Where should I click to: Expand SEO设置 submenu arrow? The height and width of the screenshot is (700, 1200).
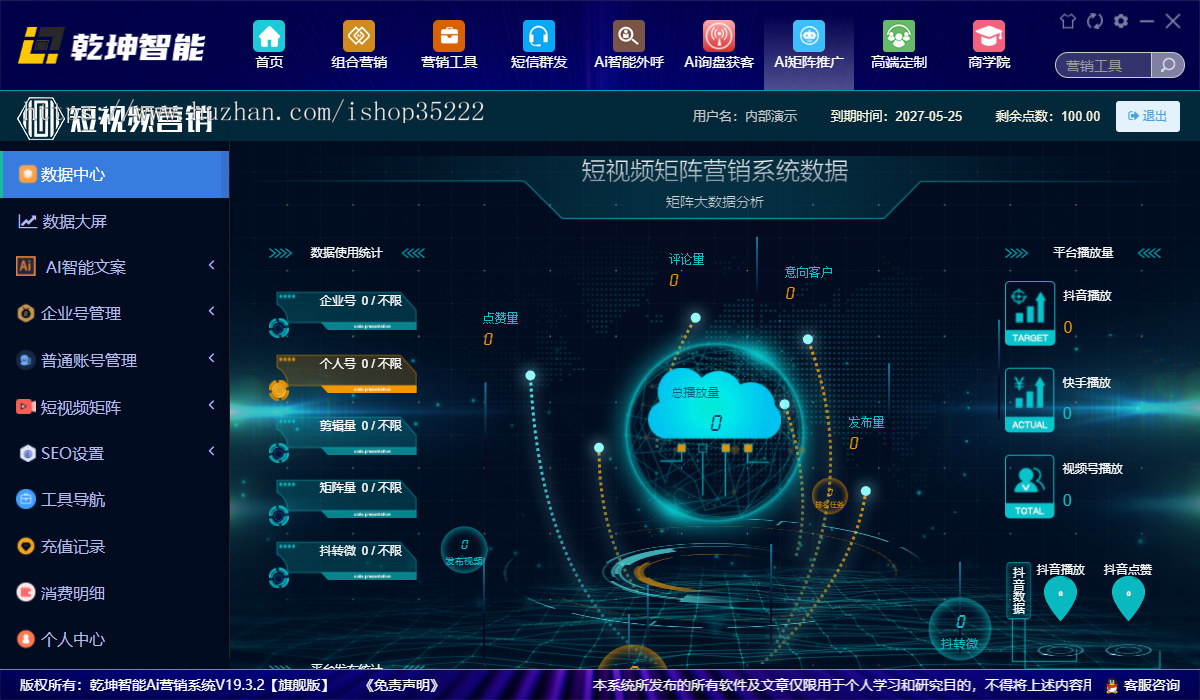[x=212, y=451]
